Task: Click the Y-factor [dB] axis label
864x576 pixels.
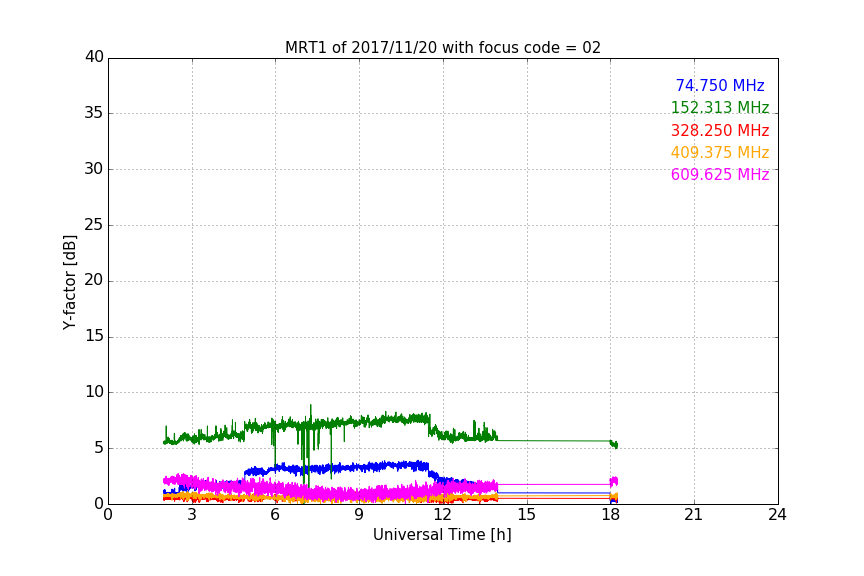Action: pos(69,282)
